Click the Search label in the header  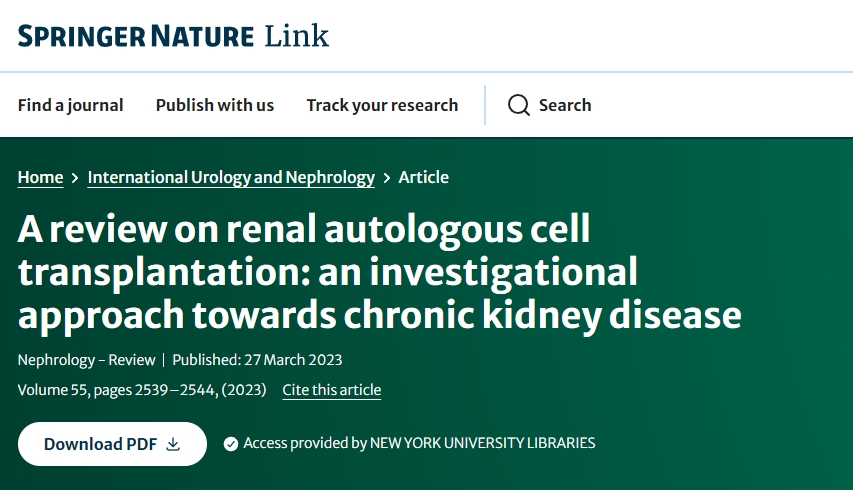(565, 105)
